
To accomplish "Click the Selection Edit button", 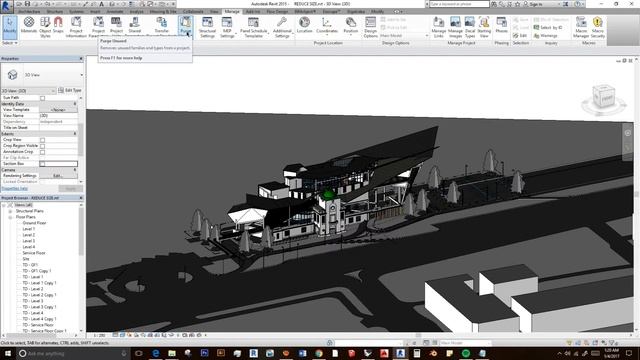I will 520,36.
